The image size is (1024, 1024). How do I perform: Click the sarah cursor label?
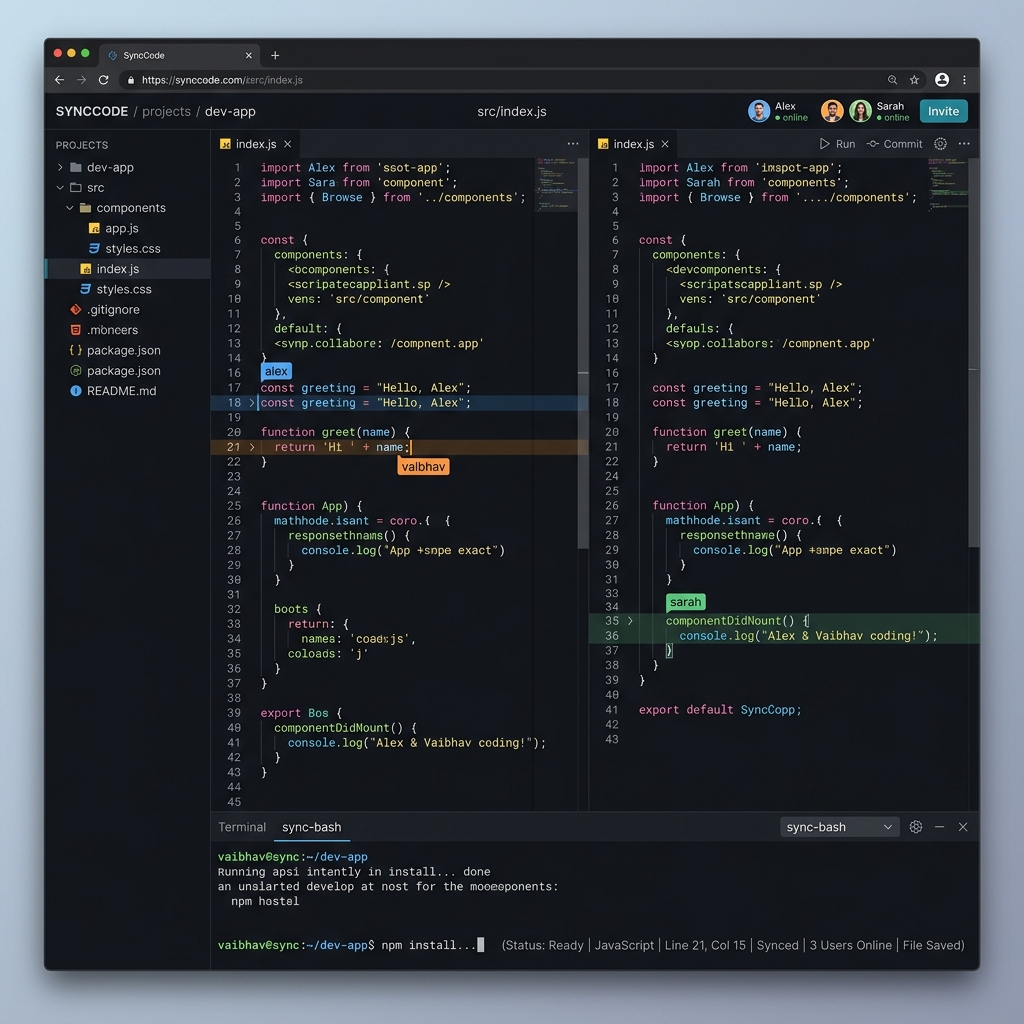click(x=686, y=602)
